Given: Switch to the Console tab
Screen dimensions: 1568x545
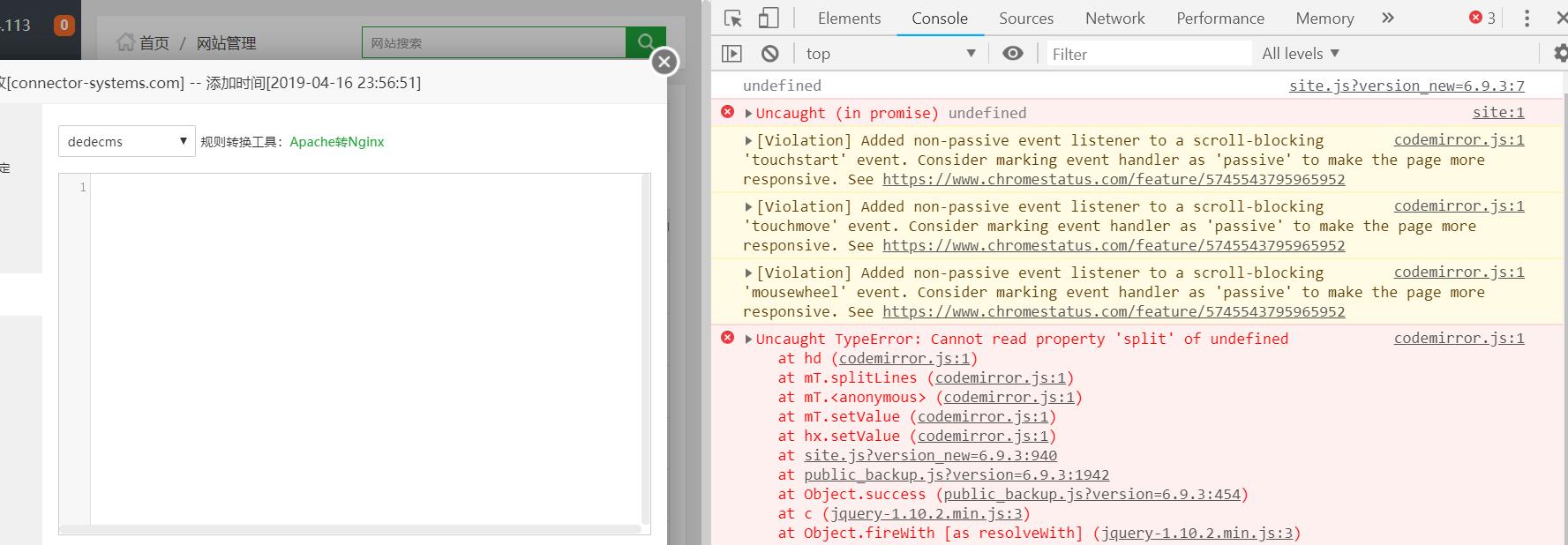Looking at the screenshot, I should (x=940, y=18).
